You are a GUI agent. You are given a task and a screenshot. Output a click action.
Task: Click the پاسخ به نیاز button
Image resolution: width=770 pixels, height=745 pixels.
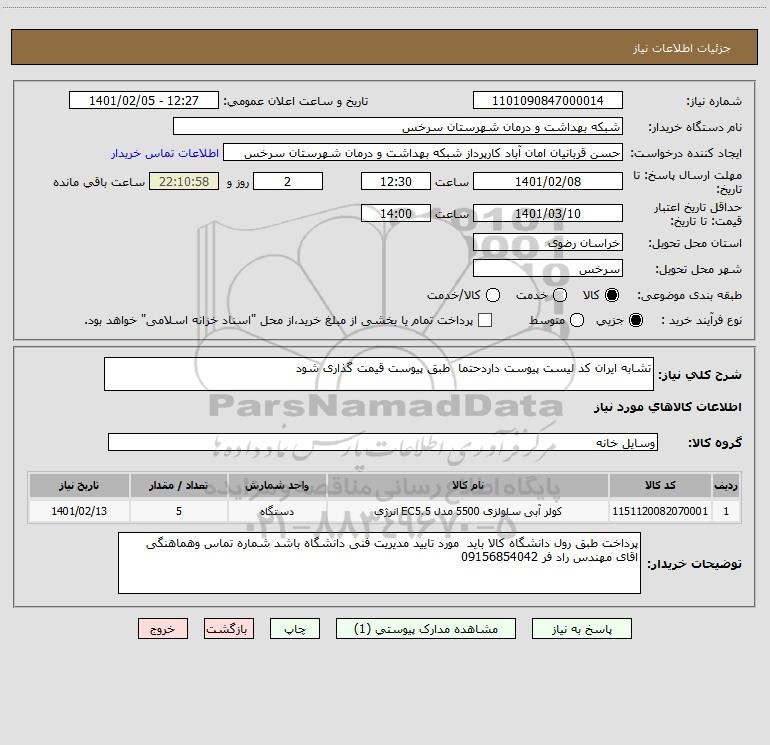click(x=581, y=629)
